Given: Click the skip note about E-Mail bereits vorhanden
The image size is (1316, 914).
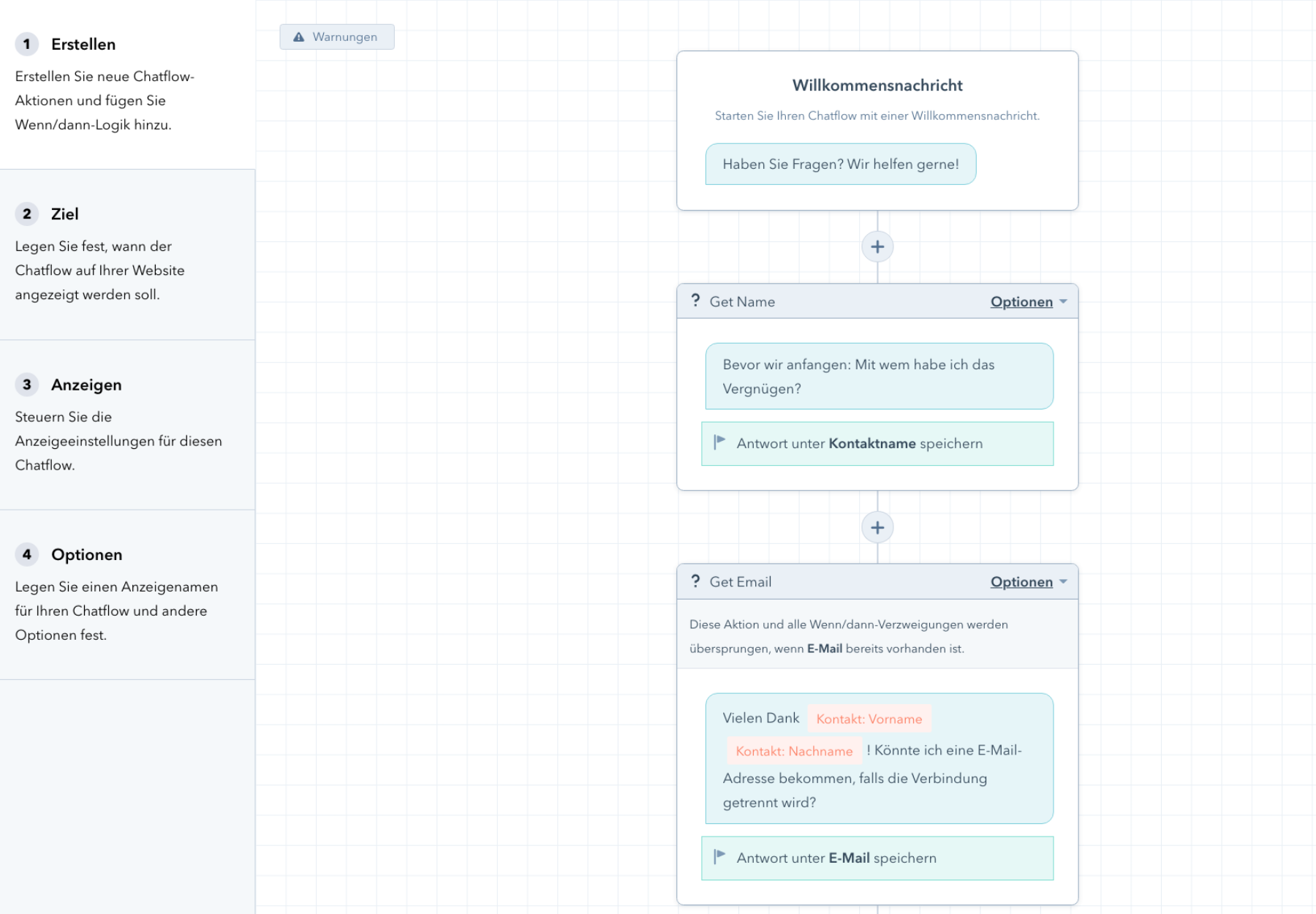Looking at the screenshot, I should (877, 636).
